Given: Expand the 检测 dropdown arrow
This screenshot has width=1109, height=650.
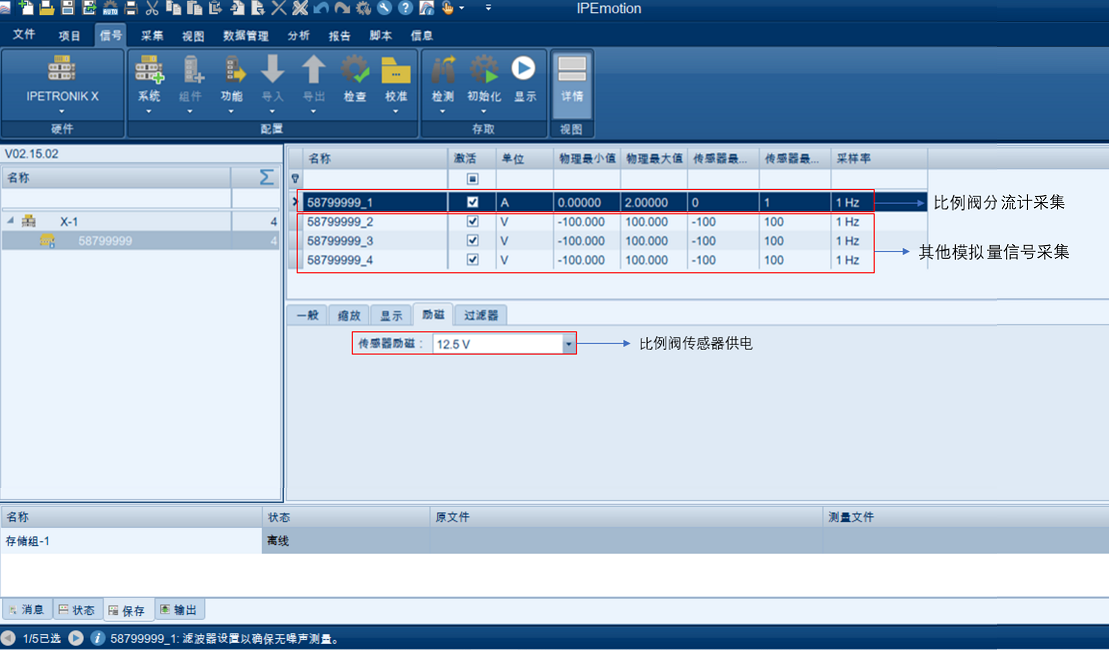Looking at the screenshot, I should 442,111.
